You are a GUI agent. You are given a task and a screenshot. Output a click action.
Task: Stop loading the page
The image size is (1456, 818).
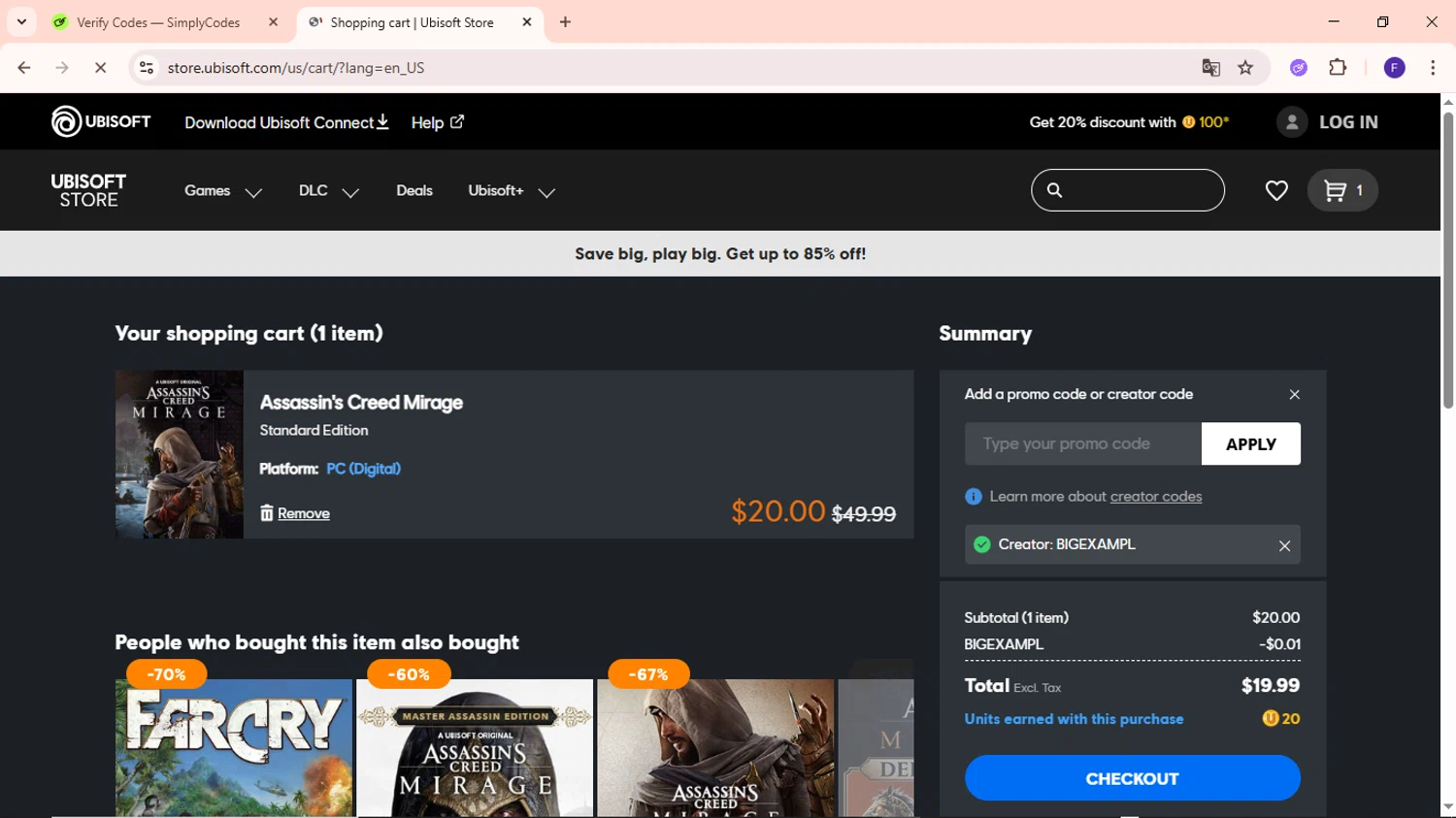[x=100, y=68]
